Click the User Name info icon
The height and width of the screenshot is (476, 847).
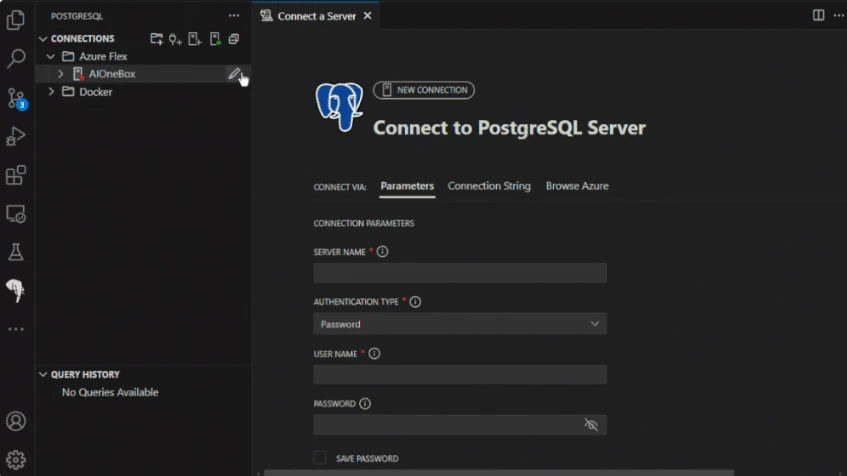374,353
